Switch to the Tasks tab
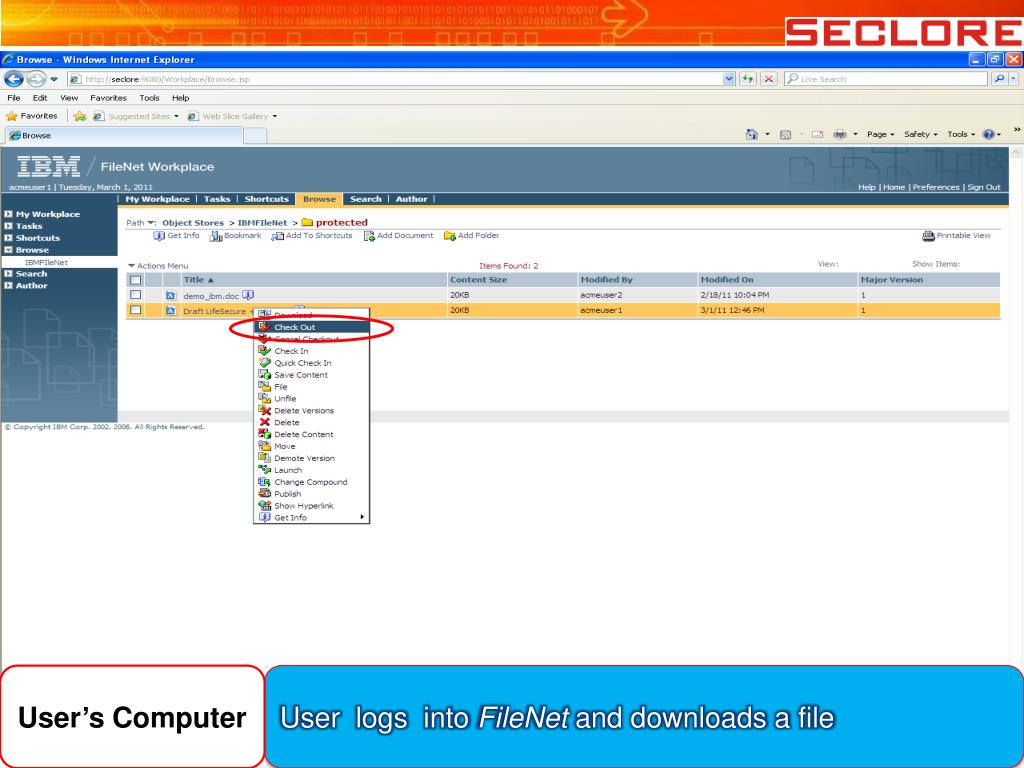Screen dimensions: 1024x768 (217, 199)
